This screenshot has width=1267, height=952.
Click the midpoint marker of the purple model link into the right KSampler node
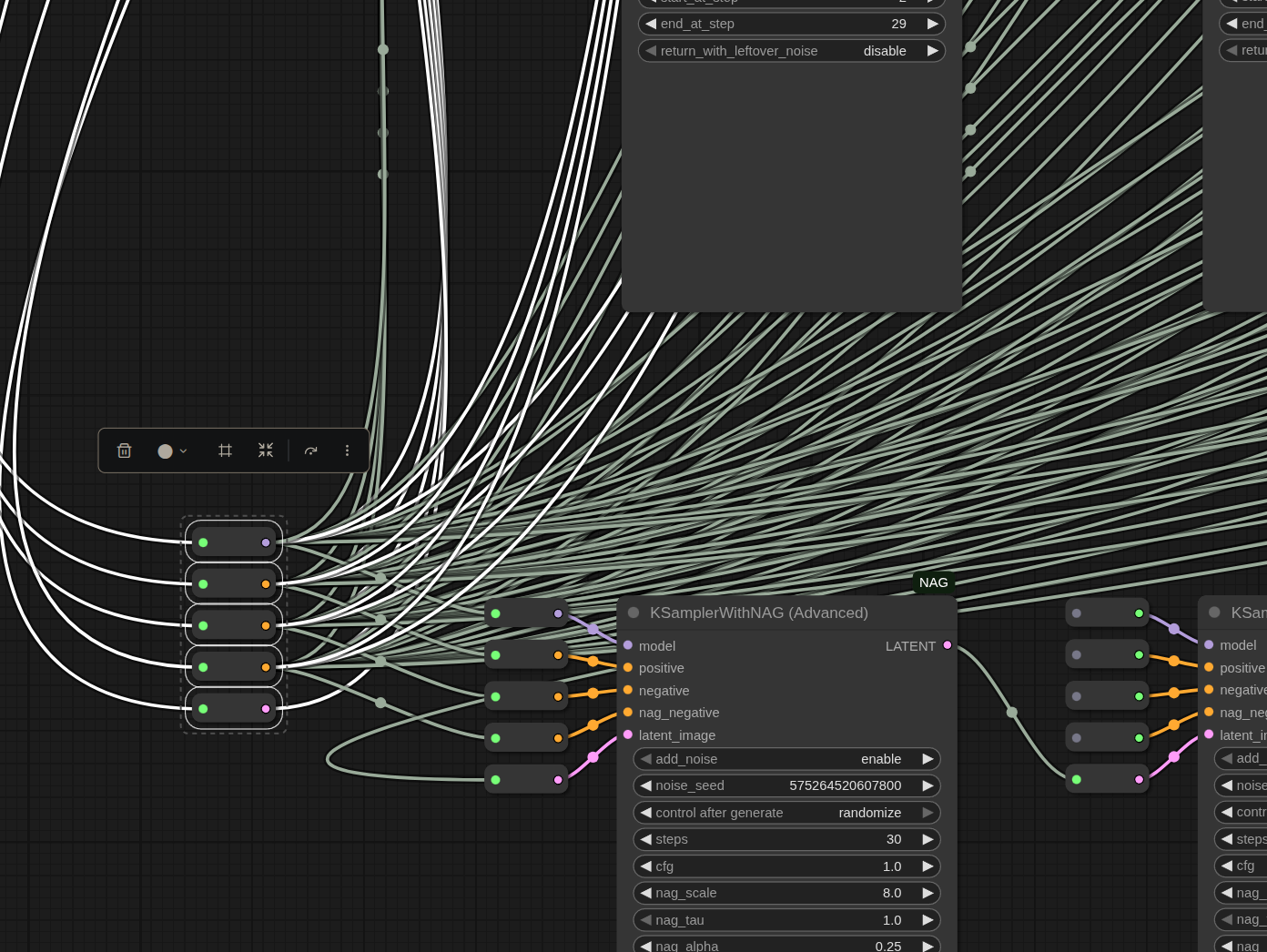1174,629
